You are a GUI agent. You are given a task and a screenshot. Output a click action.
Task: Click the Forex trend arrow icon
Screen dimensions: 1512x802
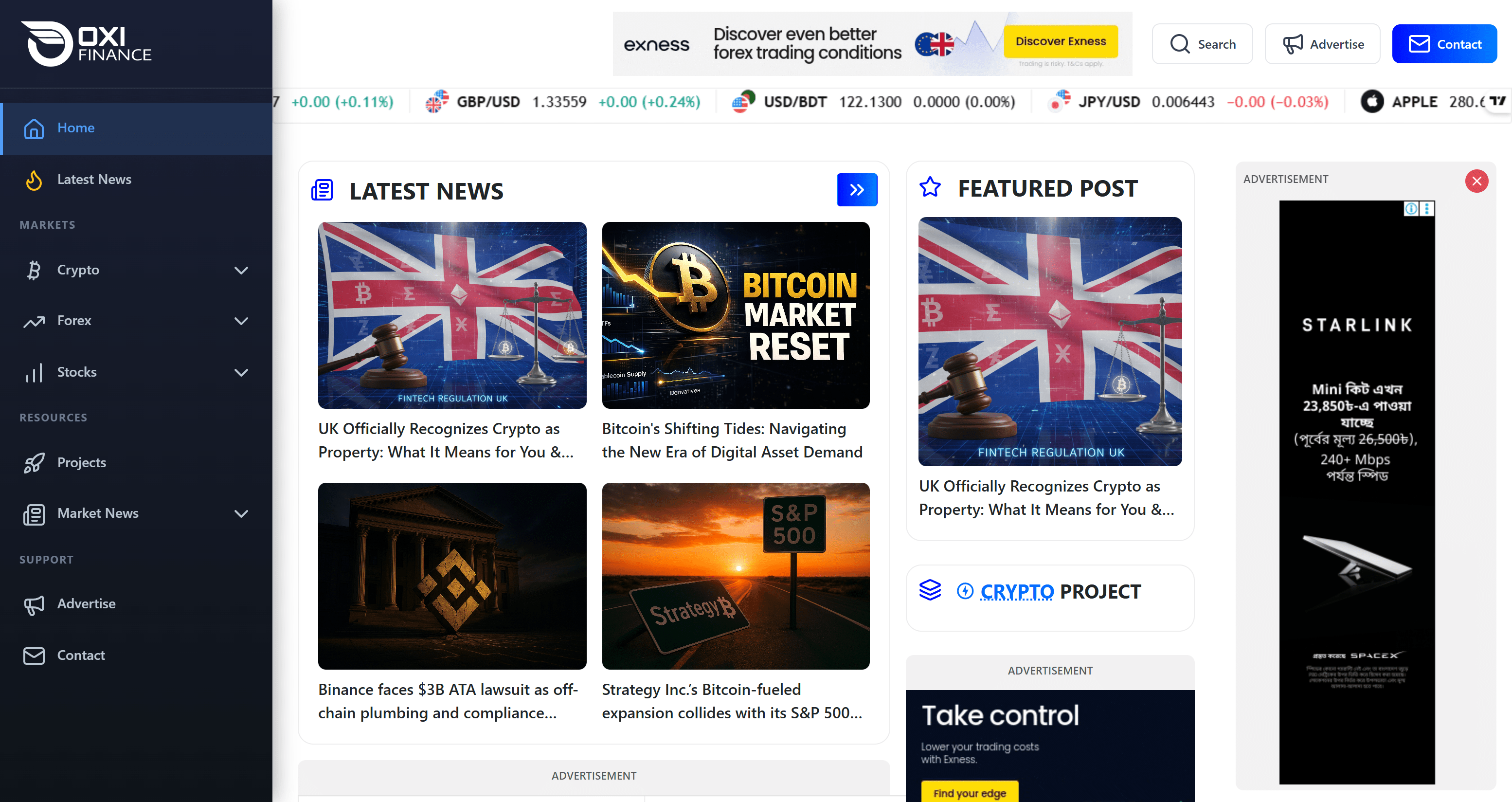pos(34,321)
